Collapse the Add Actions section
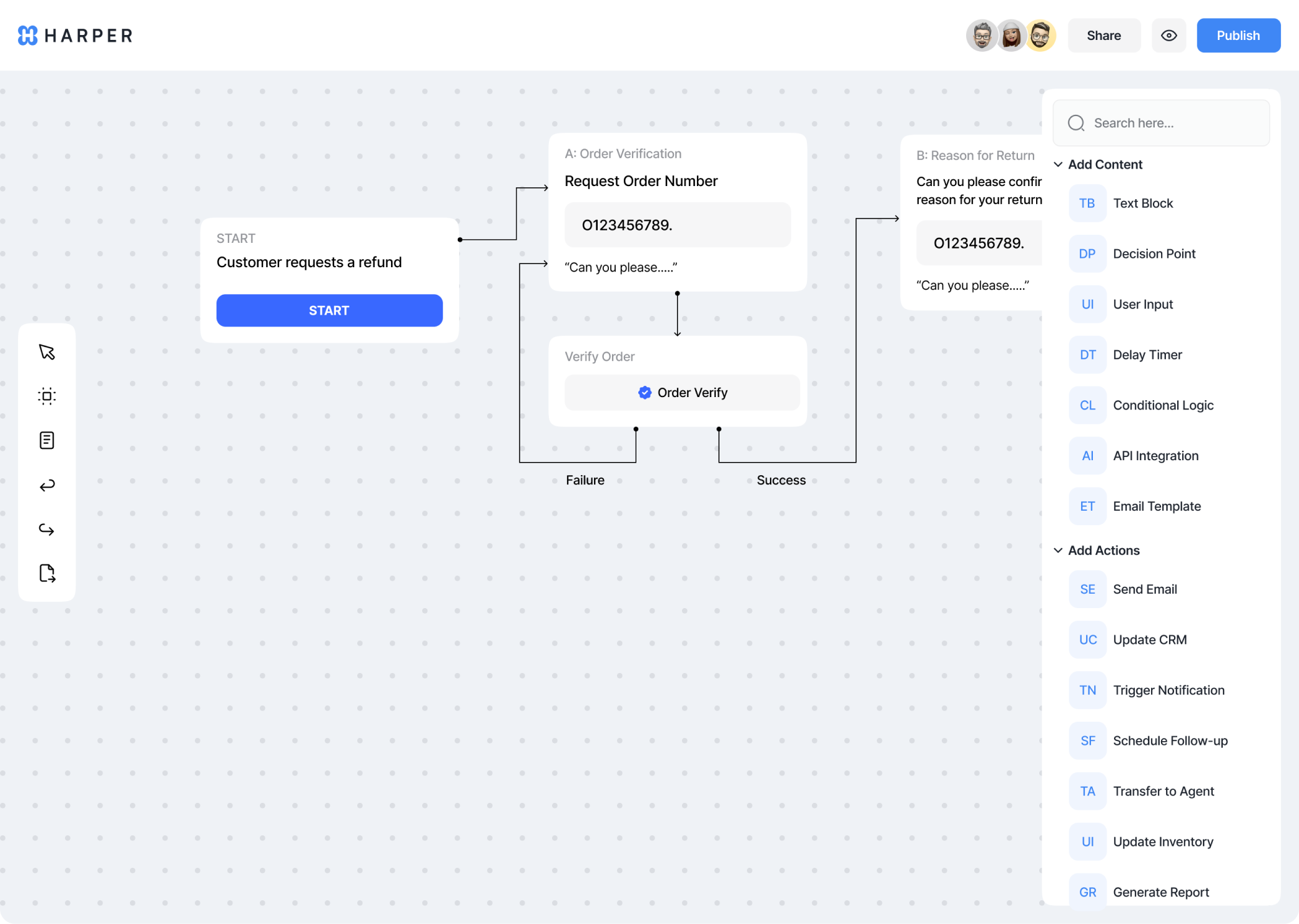1299x924 pixels. (1058, 551)
